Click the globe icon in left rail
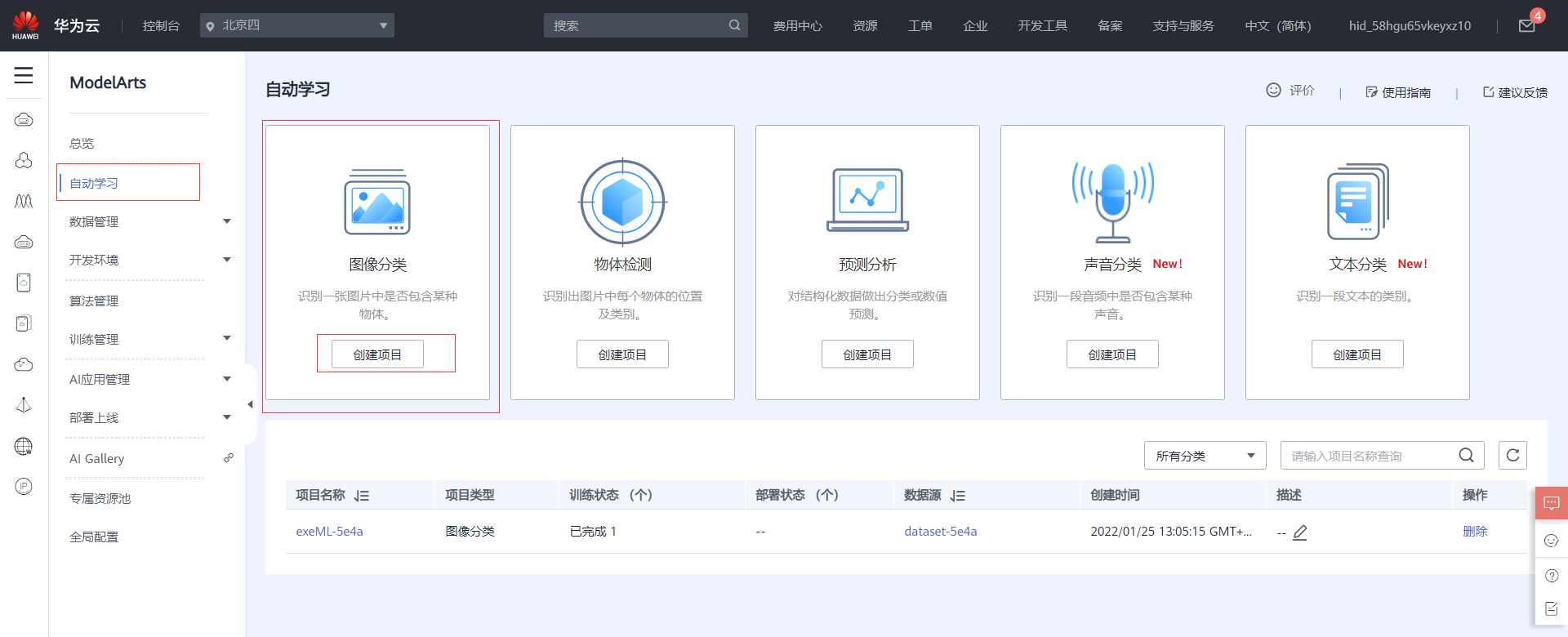 point(24,446)
